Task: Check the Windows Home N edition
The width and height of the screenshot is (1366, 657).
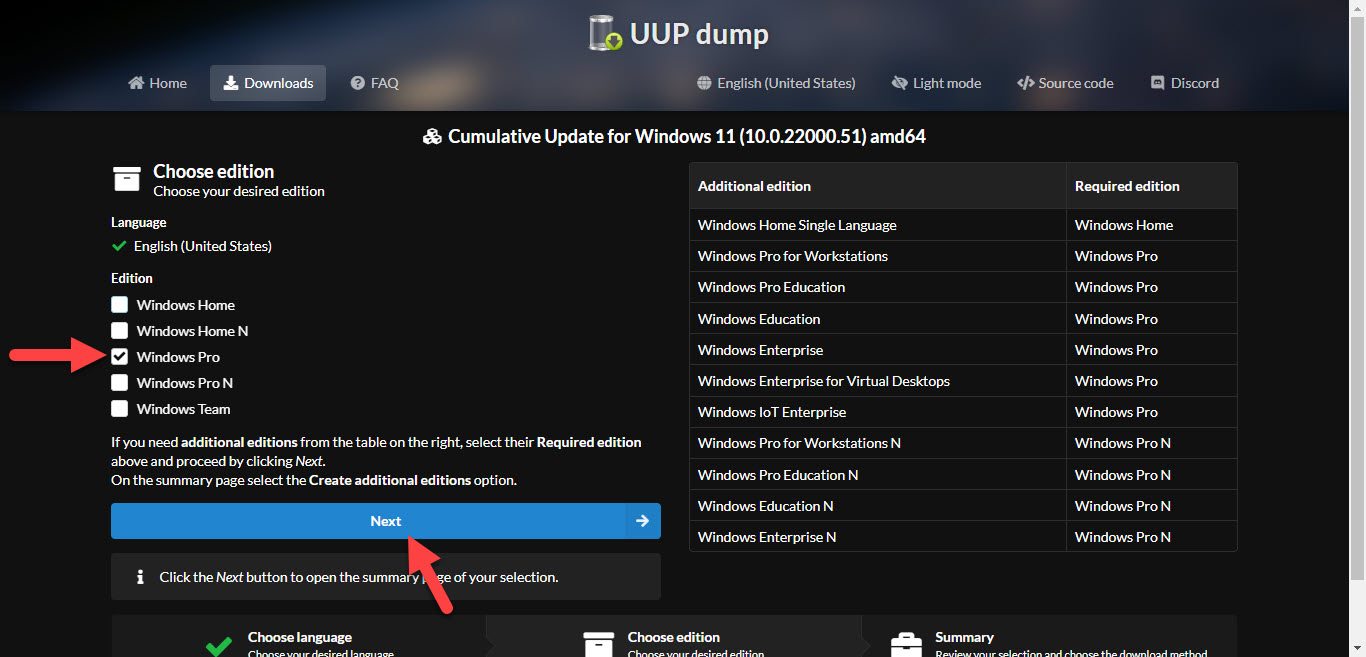Action: click(x=120, y=331)
